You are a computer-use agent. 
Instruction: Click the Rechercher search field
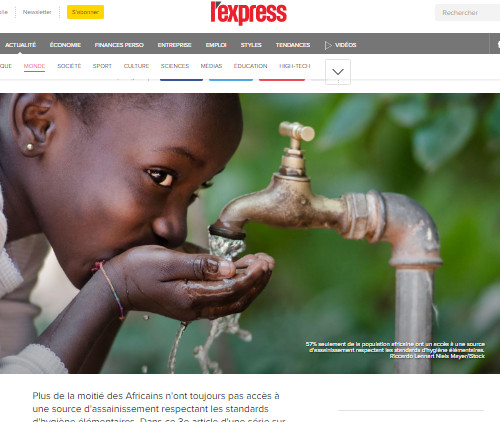(467, 13)
